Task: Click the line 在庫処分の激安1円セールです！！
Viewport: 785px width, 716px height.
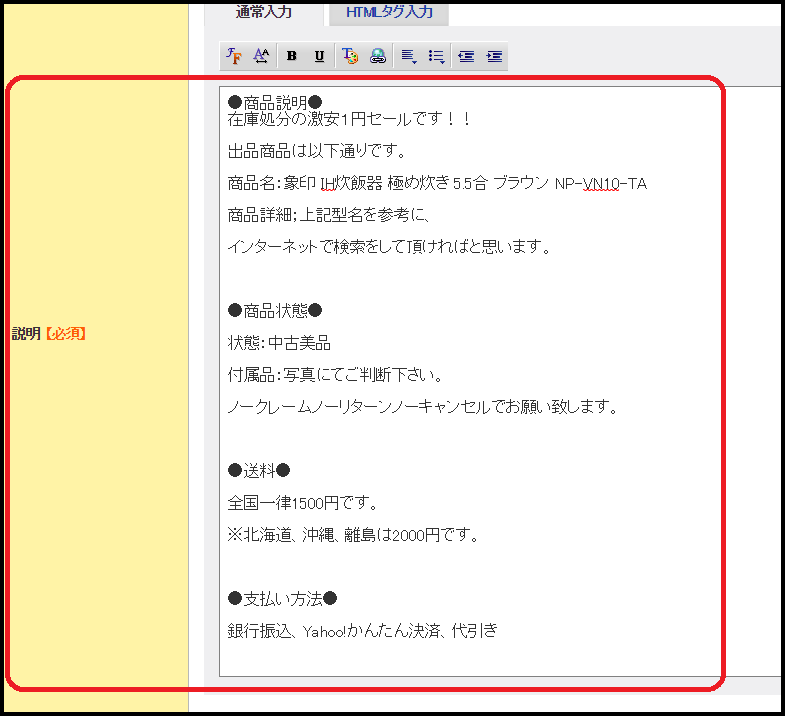Action: pyautogui.click(x=349, y=119)
